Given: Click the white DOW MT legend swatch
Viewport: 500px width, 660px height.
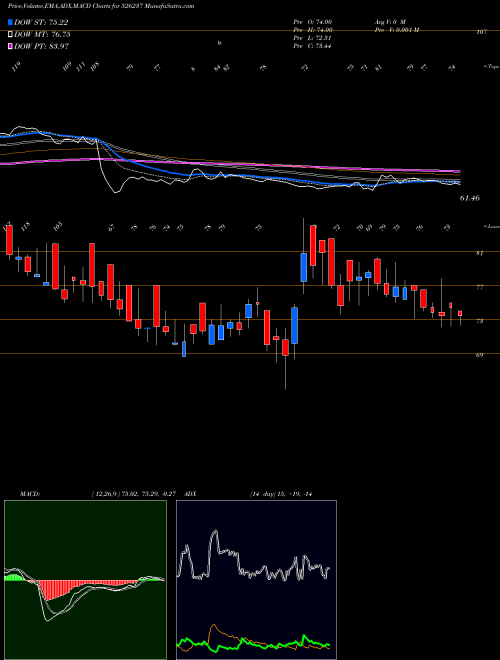Looking at the screenshot, I should [10, 35].
